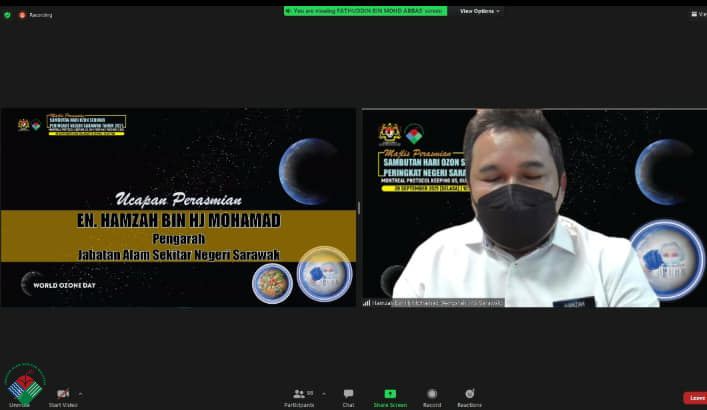Click the Record button

tap(432, 398)
